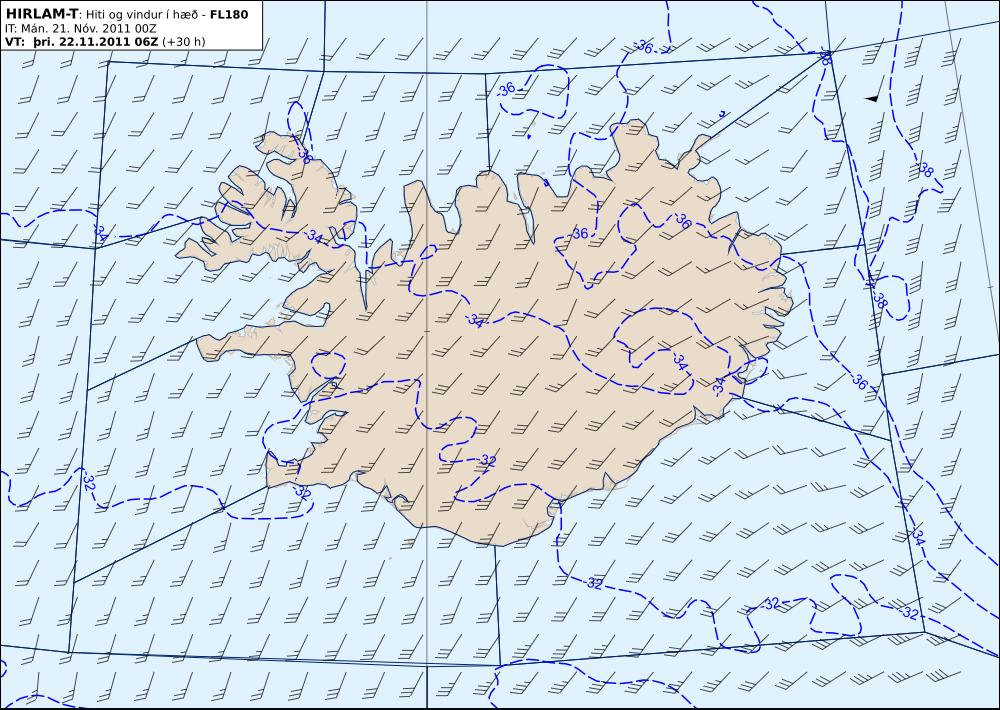Viewport: 1000px width, 710px height.
Task: Click the '(+30 h)' forecast offset
Action: tap(184, 41)
